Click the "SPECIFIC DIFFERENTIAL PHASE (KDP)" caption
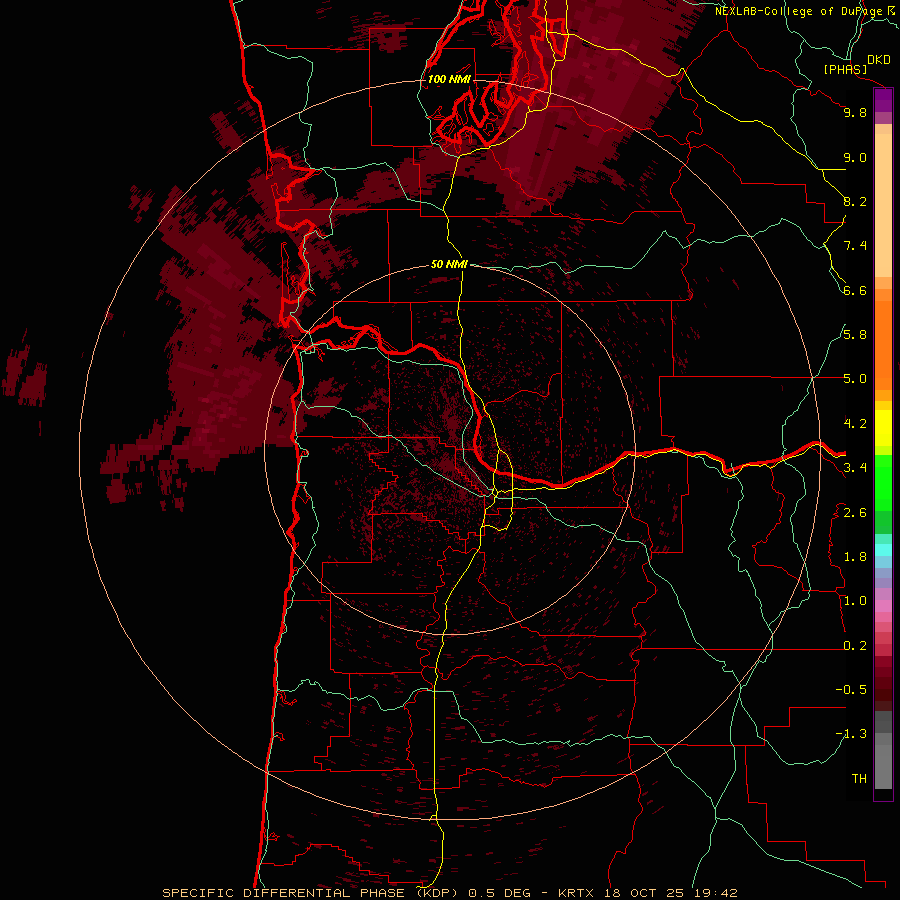This screenshot has height=900, width=900. [x=312, y=893]
